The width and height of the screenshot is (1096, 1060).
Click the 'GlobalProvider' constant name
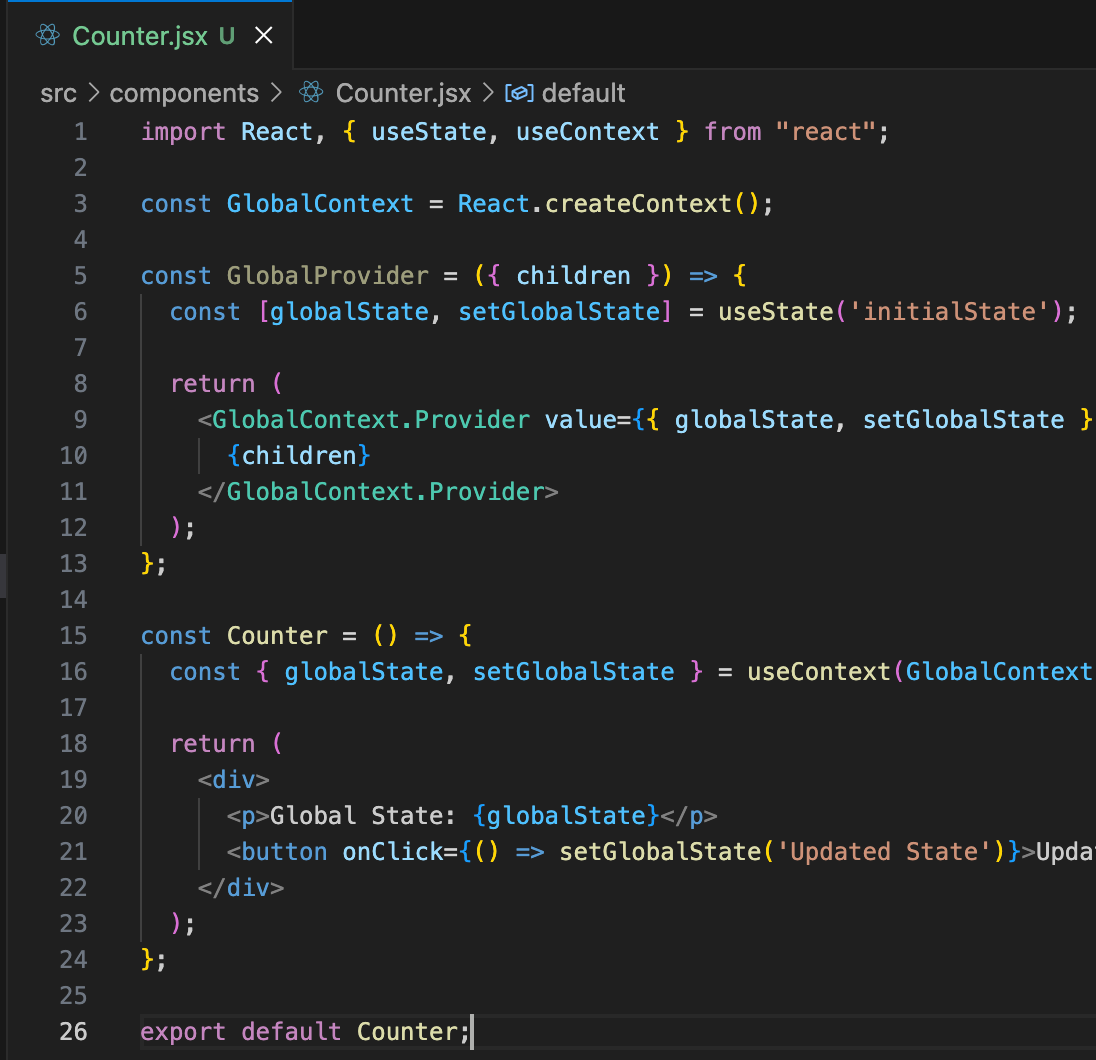click(327, 276)
